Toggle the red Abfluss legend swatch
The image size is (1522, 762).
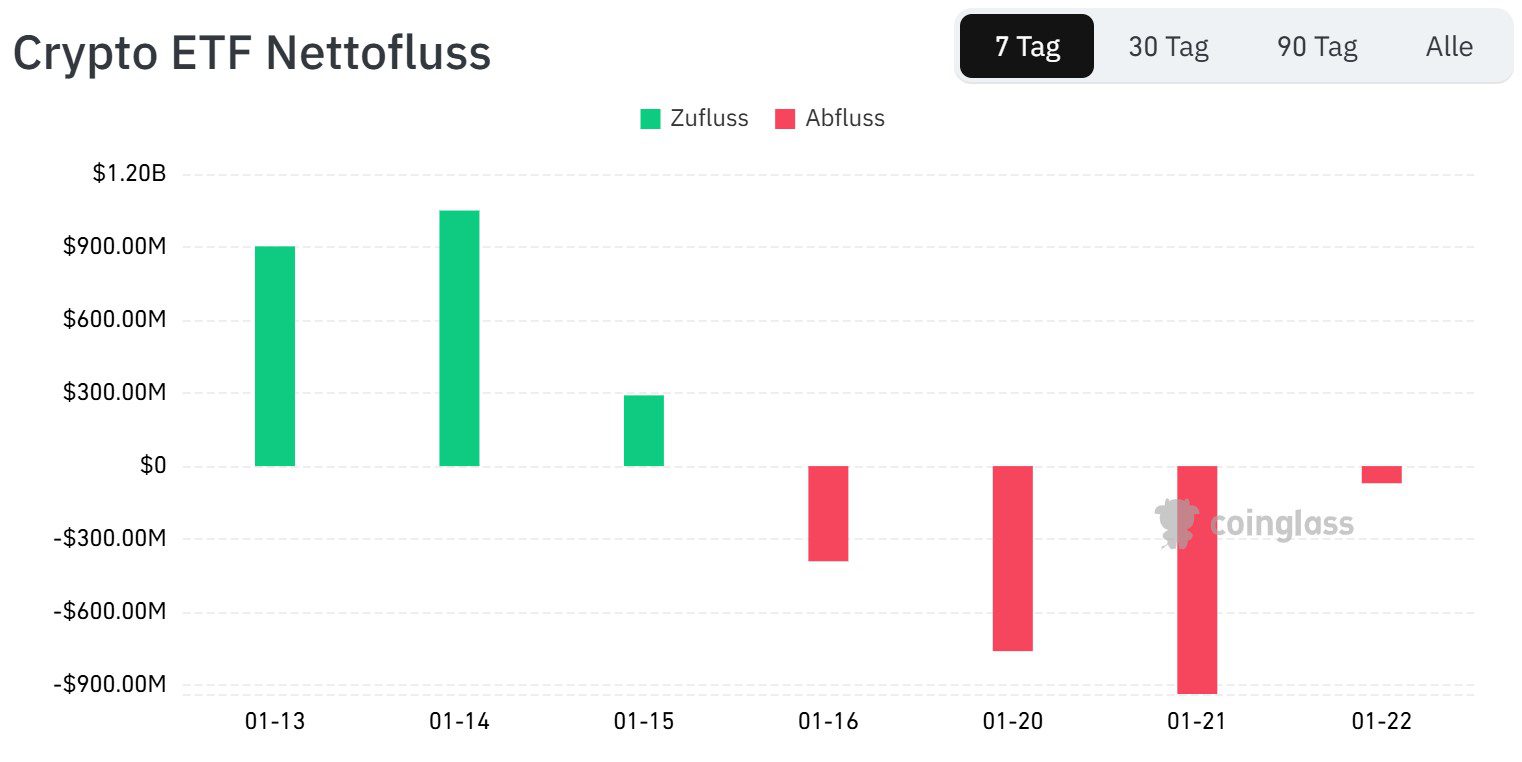(x=785, y=119)
